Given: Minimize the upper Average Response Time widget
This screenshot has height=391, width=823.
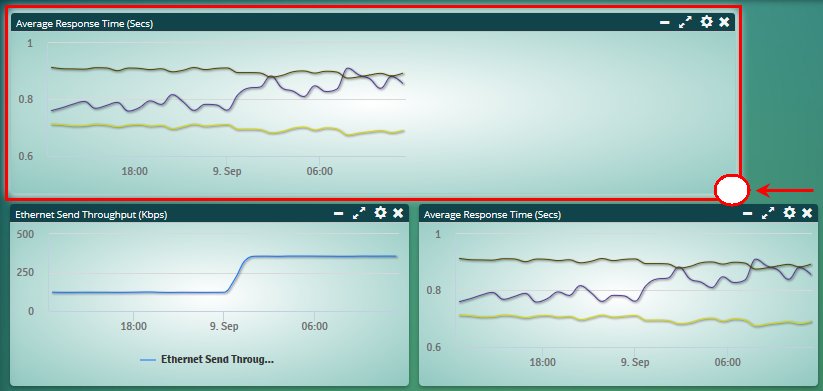Looking at the screenshot, I should coord(664,22).
